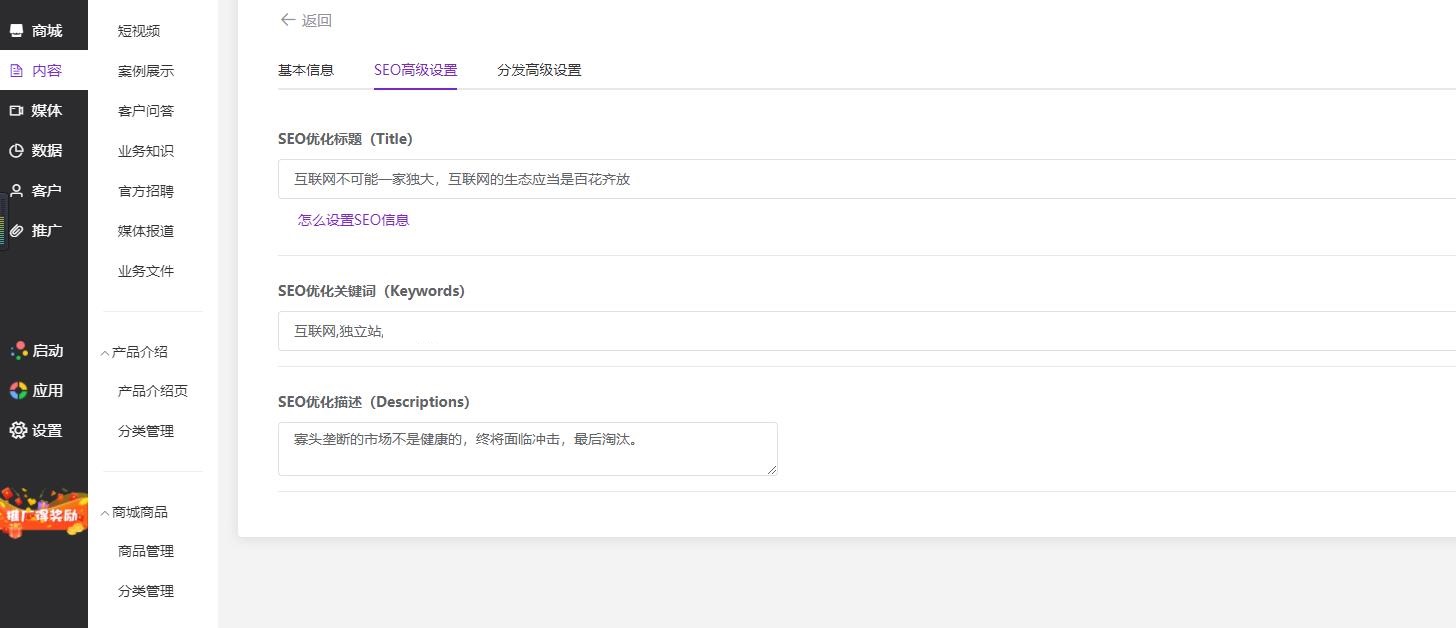Click the 返回 back arrow link
This screenshot has height=628, width=1456.
(x=306, y=20)
